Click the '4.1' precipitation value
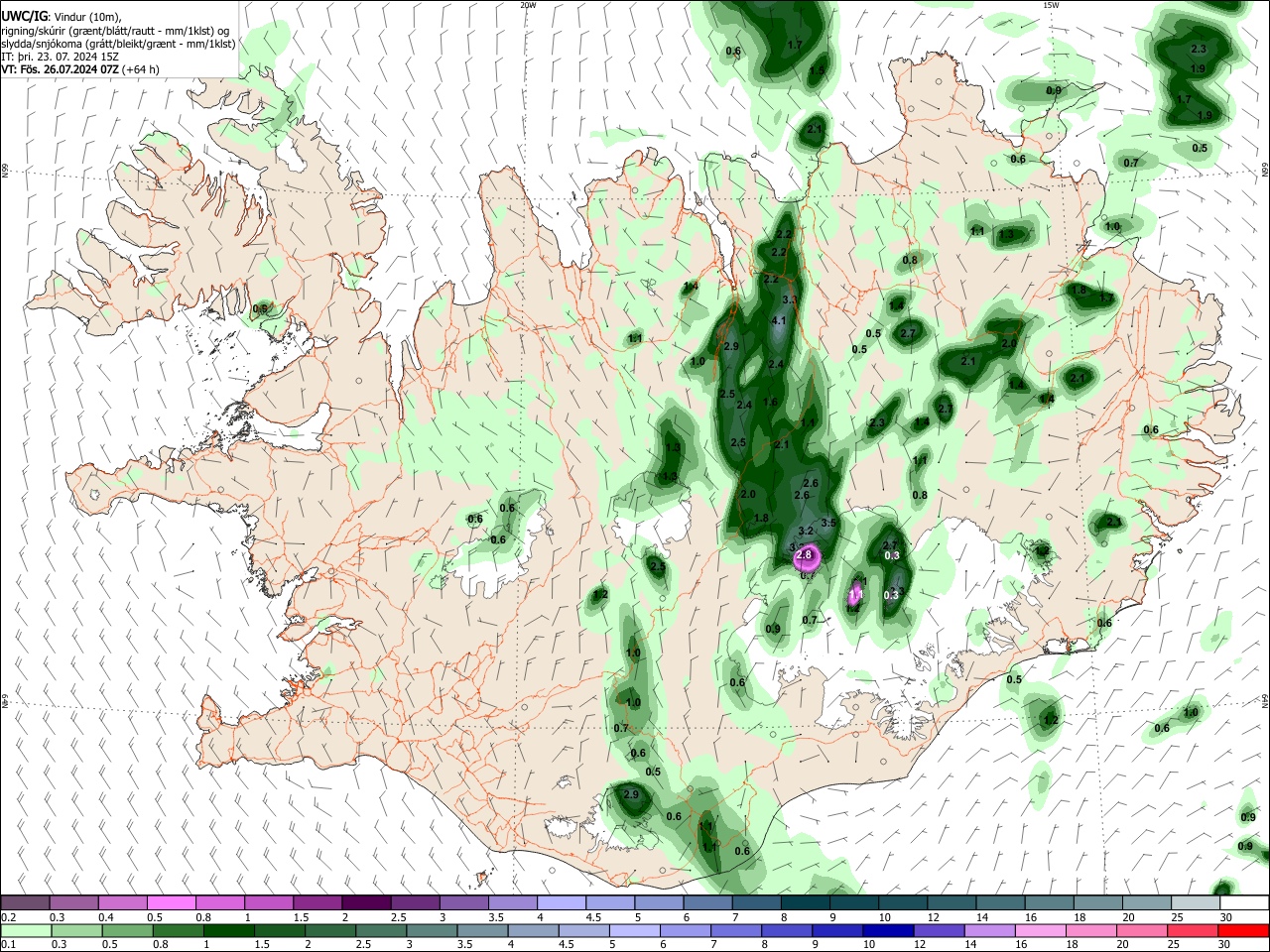This screenshot has width=1270, height=952. click(779, 320)
